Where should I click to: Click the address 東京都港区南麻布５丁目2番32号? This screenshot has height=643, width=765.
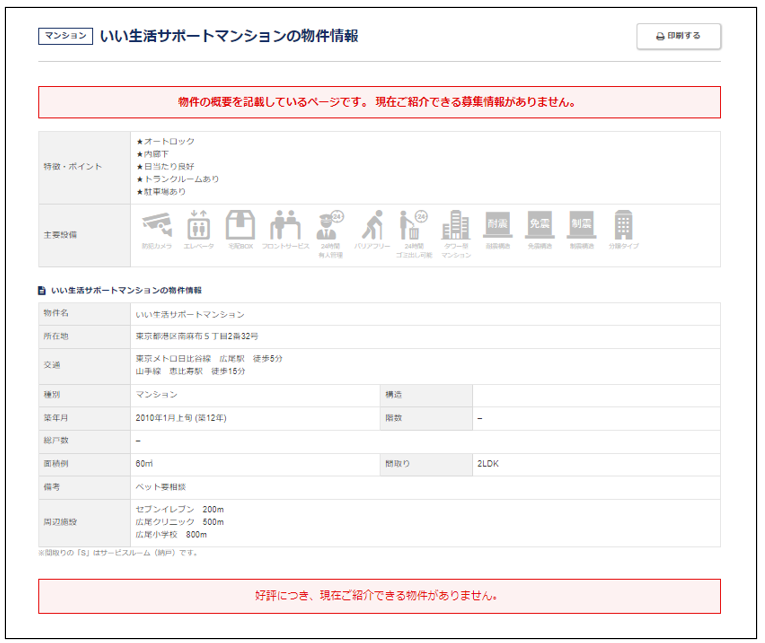coord(197,336)
